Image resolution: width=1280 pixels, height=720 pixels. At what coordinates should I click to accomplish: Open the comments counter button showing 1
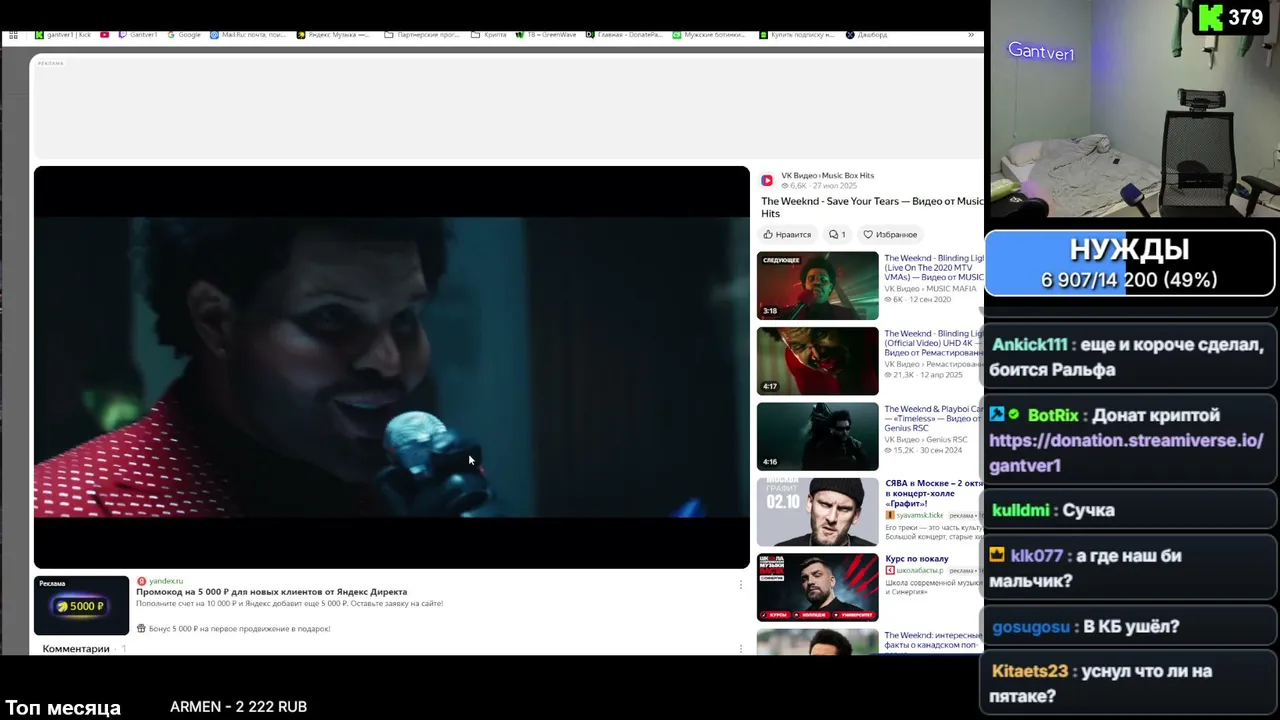tap(837, 234)
